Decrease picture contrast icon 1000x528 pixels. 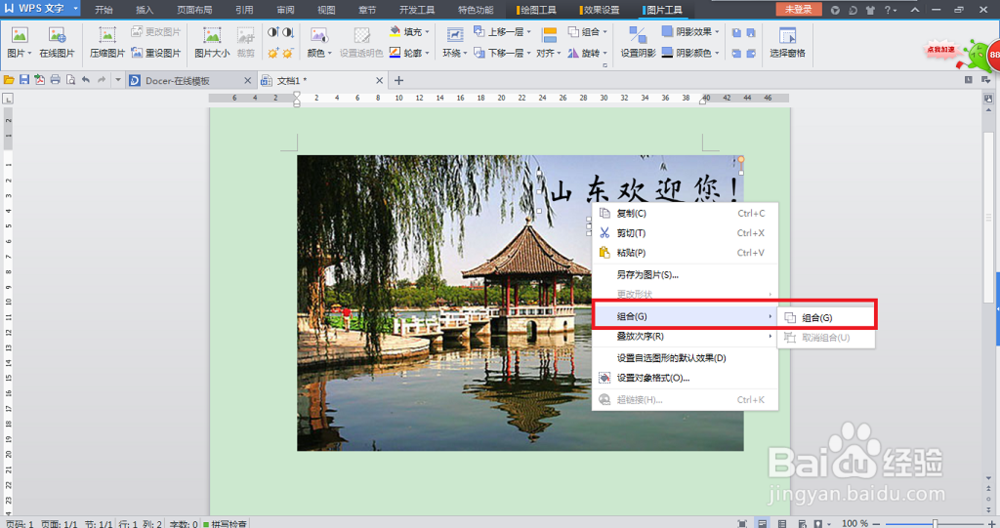[x=288, y=32]
